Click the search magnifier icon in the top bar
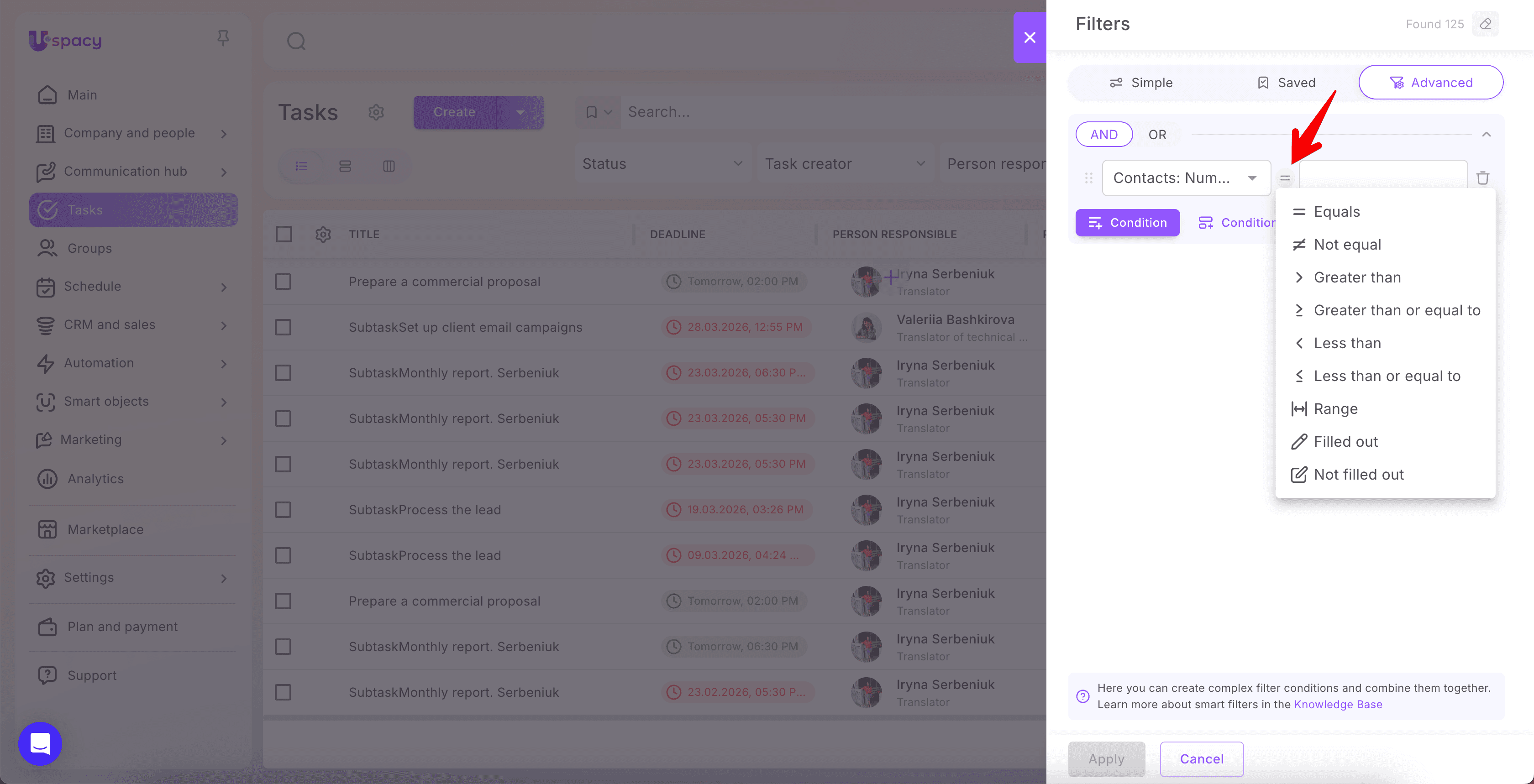This screenshot has height=784, width=1534. [296, 41]
